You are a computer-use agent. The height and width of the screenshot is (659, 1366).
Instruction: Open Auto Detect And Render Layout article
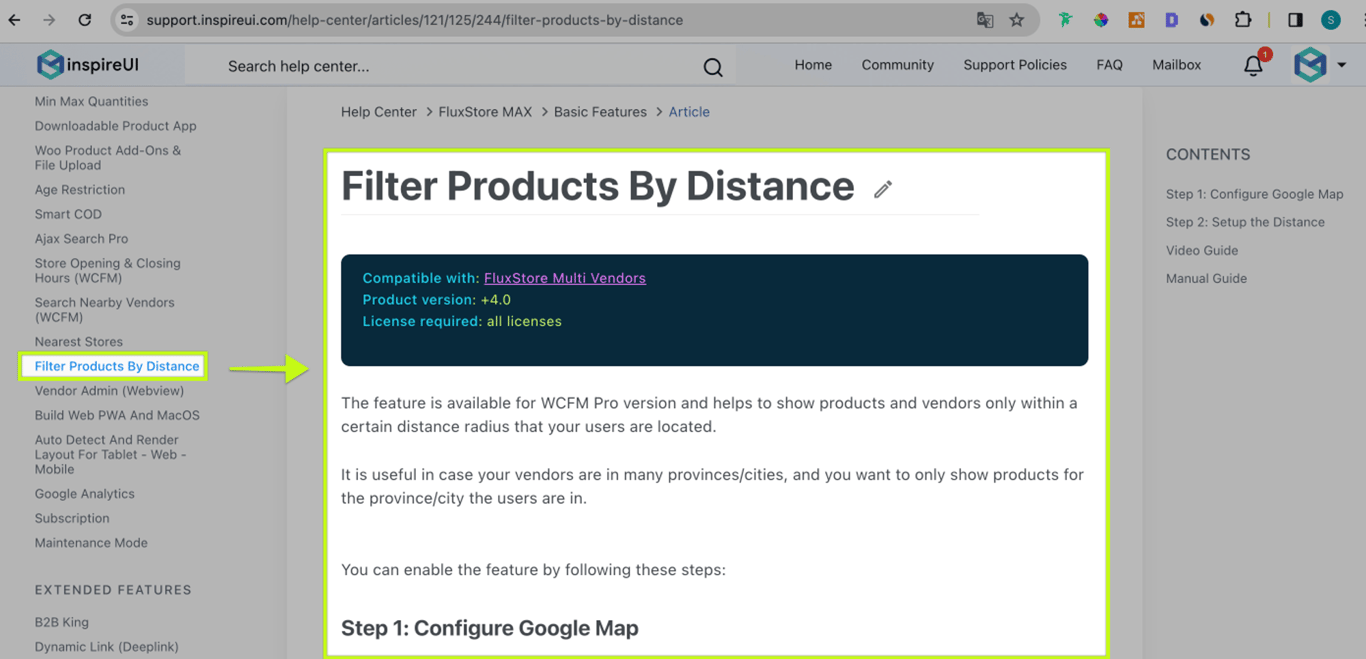[x=111, y=454]
